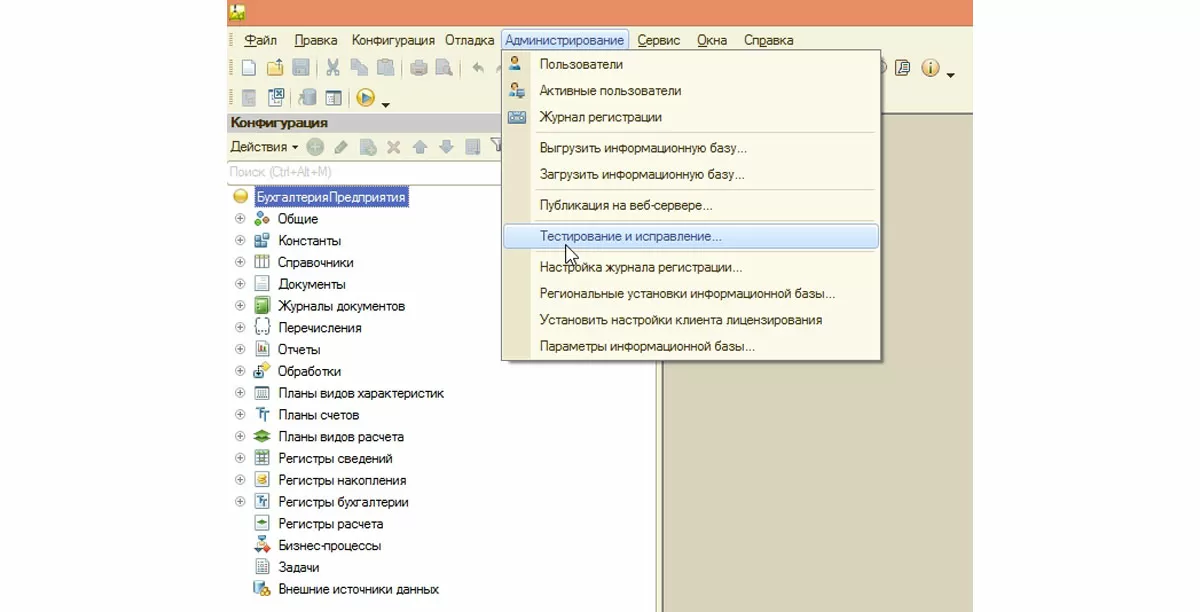This screenshot has width=1200, height=612.
Task: Click the syntax helper icon beside info
Action: coord(903,69)
